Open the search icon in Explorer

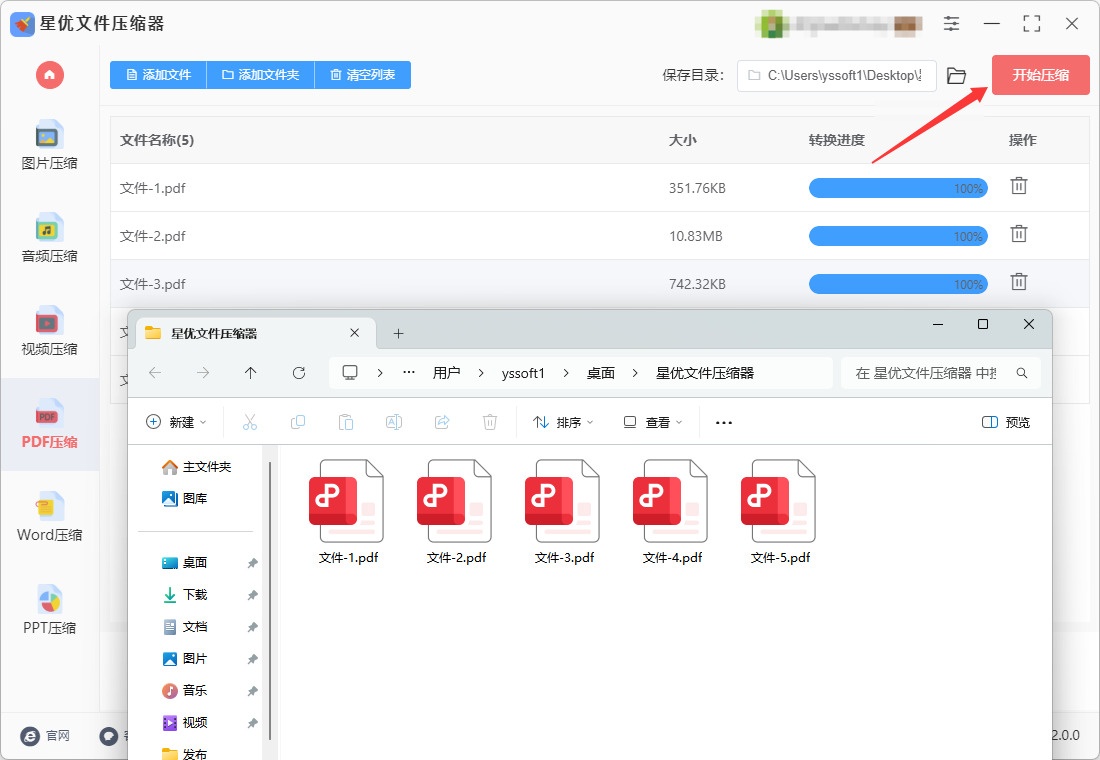(1022, 373)
